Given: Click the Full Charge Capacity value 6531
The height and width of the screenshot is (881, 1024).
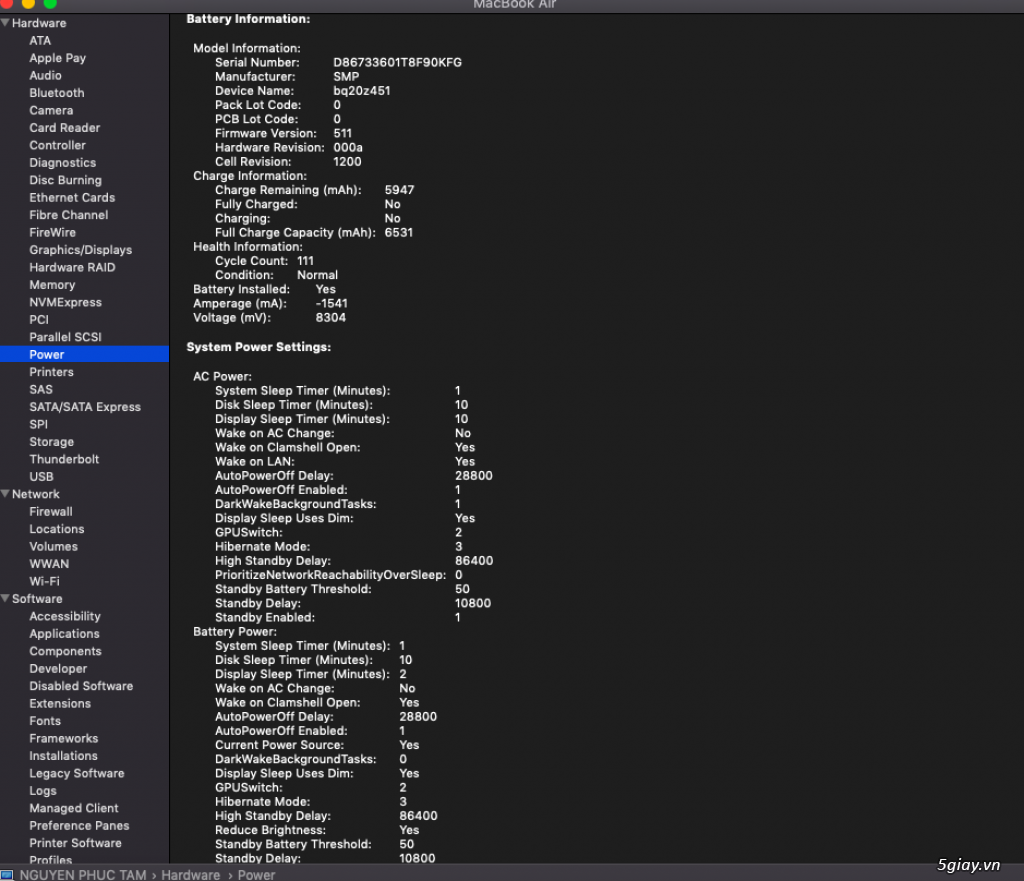Looking at the screenshot, I should pyautogui.click(x=398, y=232).
